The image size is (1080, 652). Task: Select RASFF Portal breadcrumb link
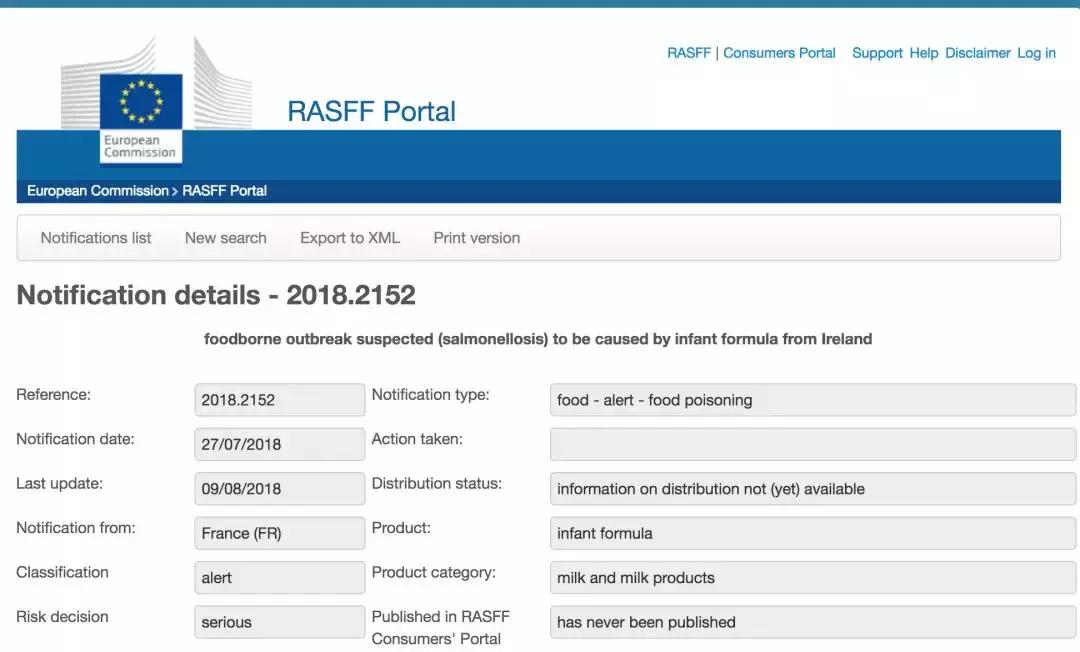tap(224, 191)
